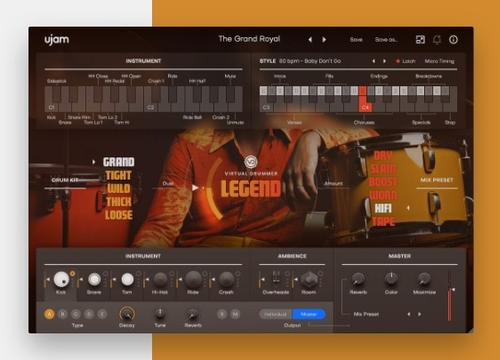Choose the GRAND drum kit

(x=119, y=162)
